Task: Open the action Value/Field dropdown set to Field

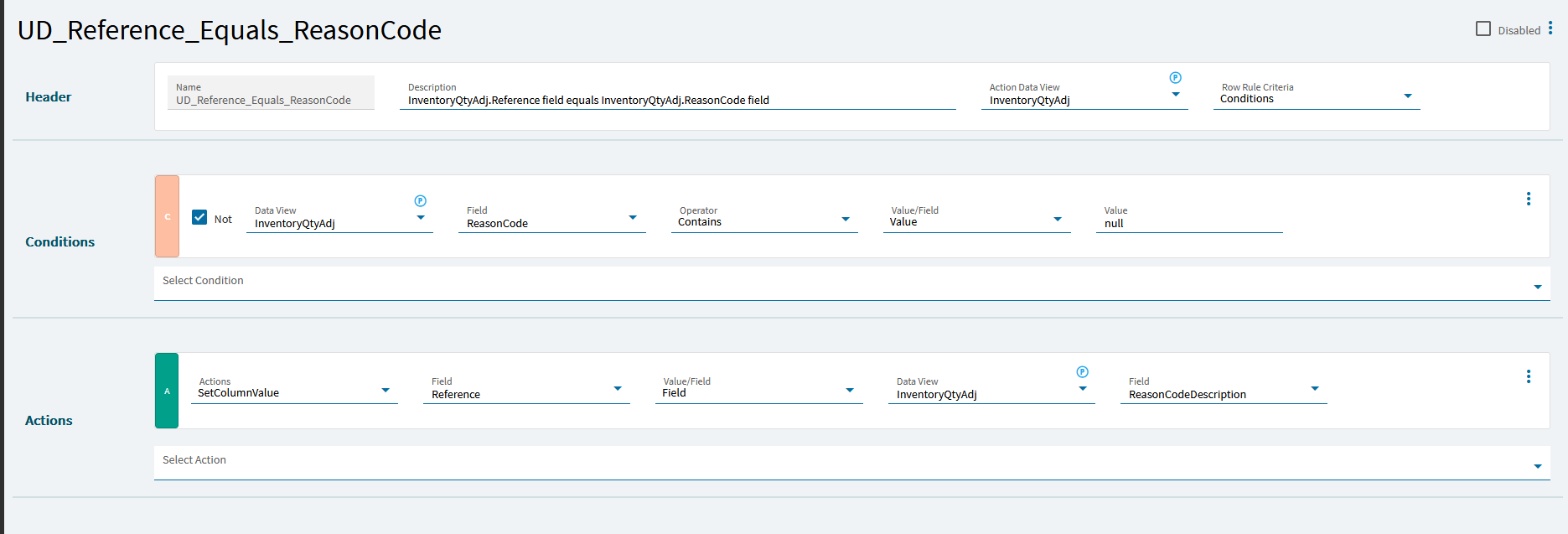Action: pos(850,391)
